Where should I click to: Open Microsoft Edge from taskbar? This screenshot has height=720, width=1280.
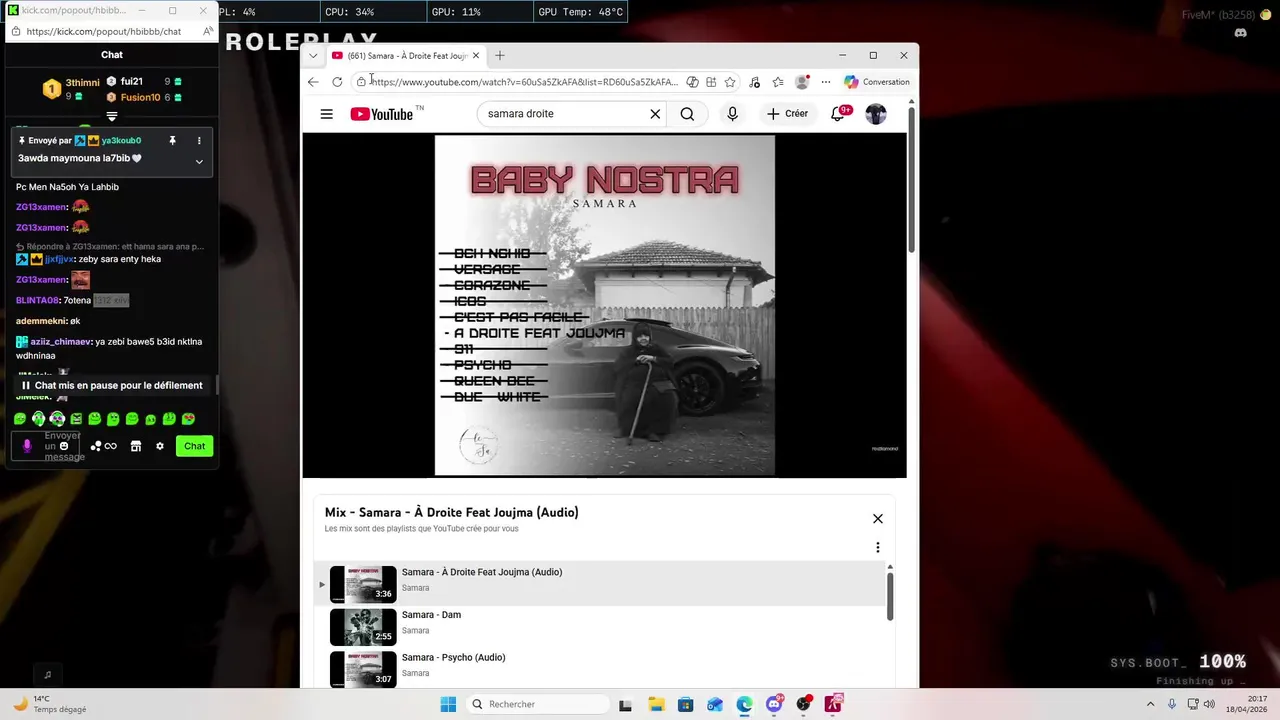744,704
